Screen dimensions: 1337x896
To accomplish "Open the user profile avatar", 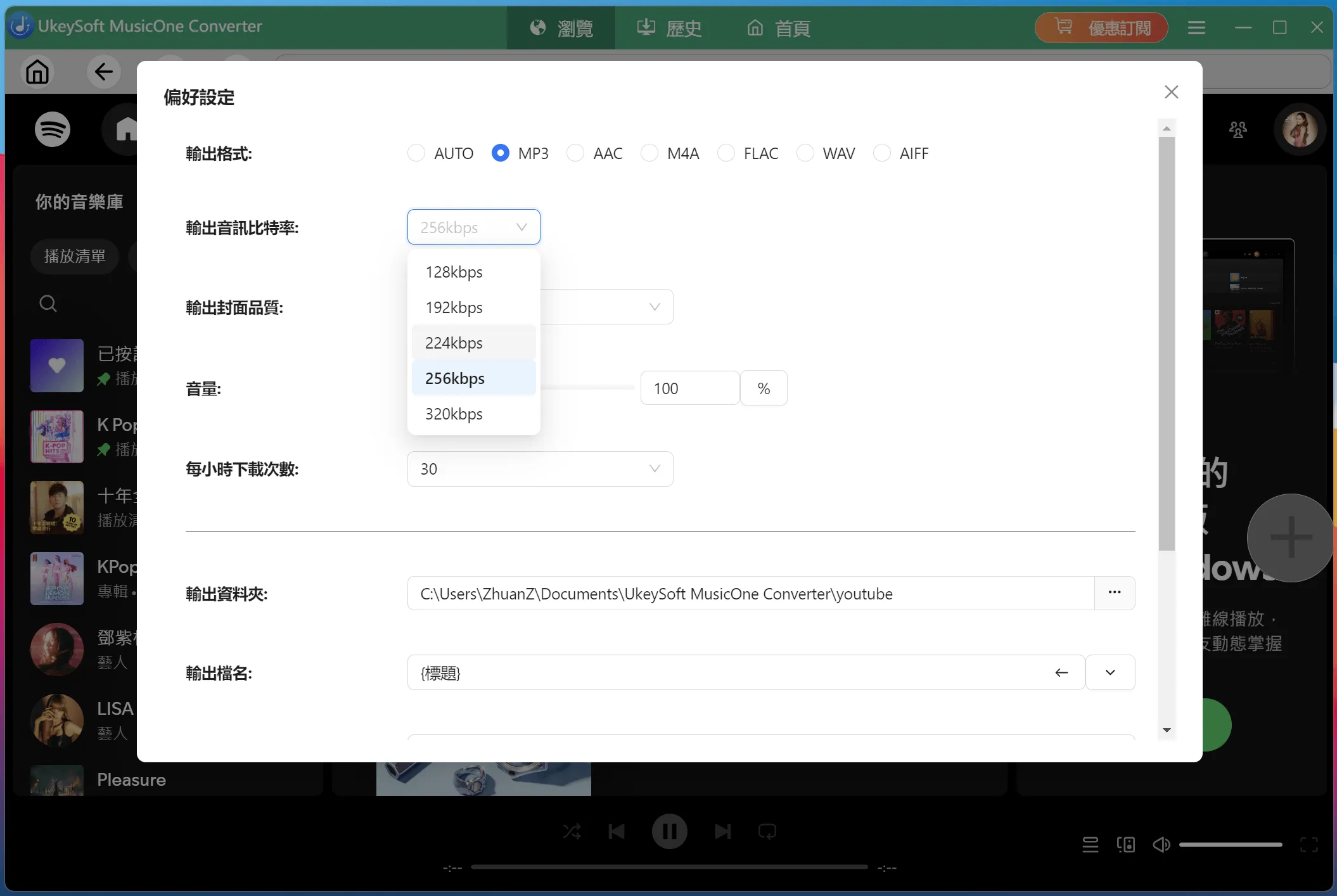I will [x=1300, y=129].
